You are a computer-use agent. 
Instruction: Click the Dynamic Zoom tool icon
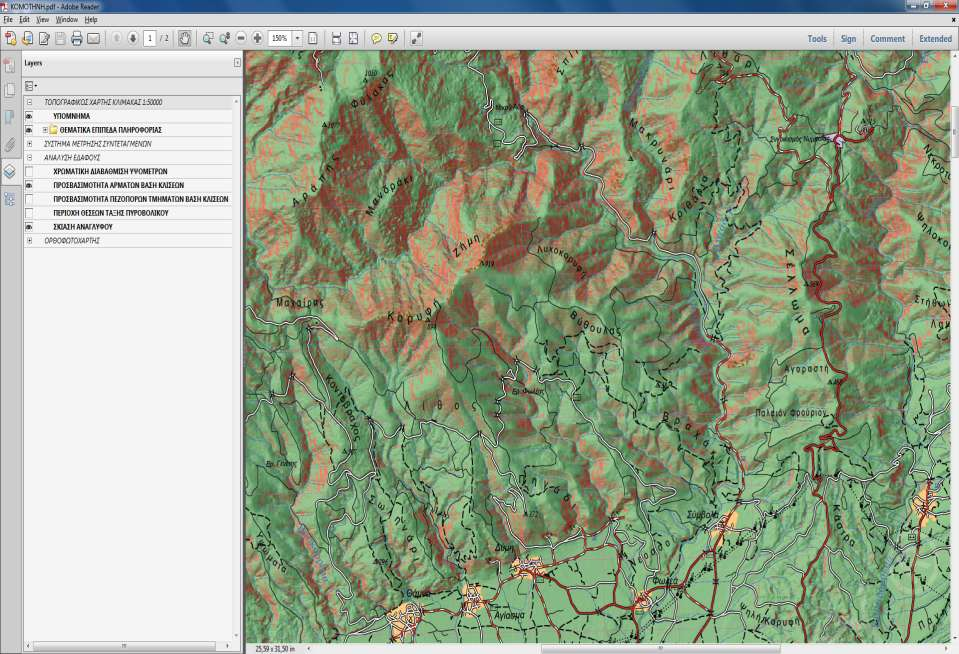[x=224, y=39]
